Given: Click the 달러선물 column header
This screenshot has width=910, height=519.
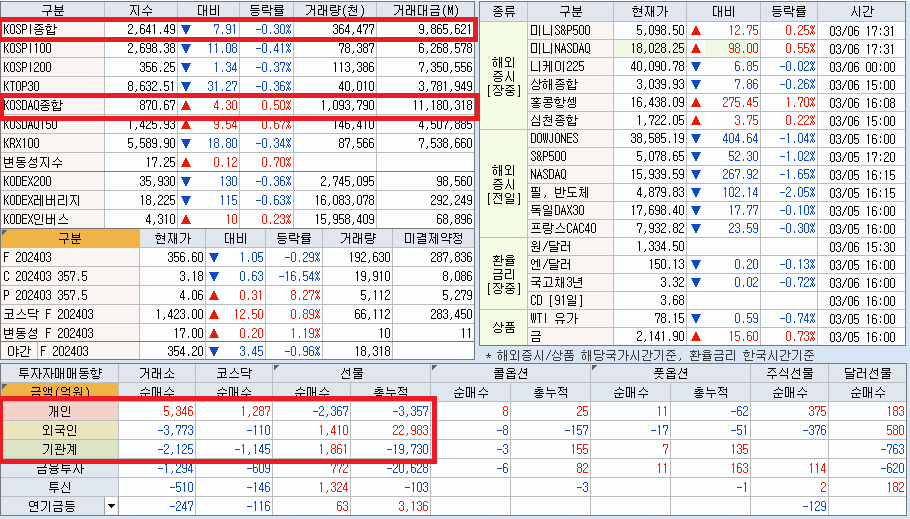Looking at the screenshot, I should [868, 373].
